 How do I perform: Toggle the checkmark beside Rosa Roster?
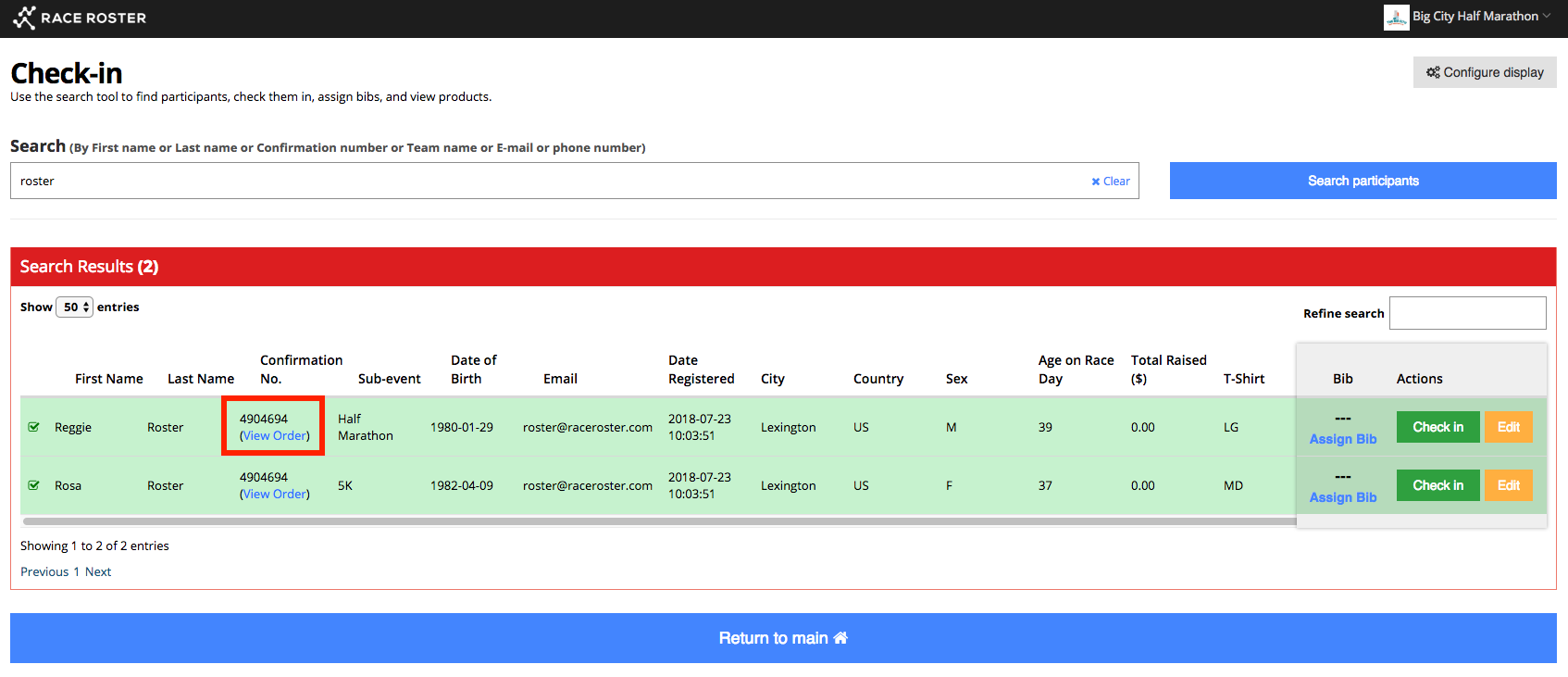click(34, 485)
